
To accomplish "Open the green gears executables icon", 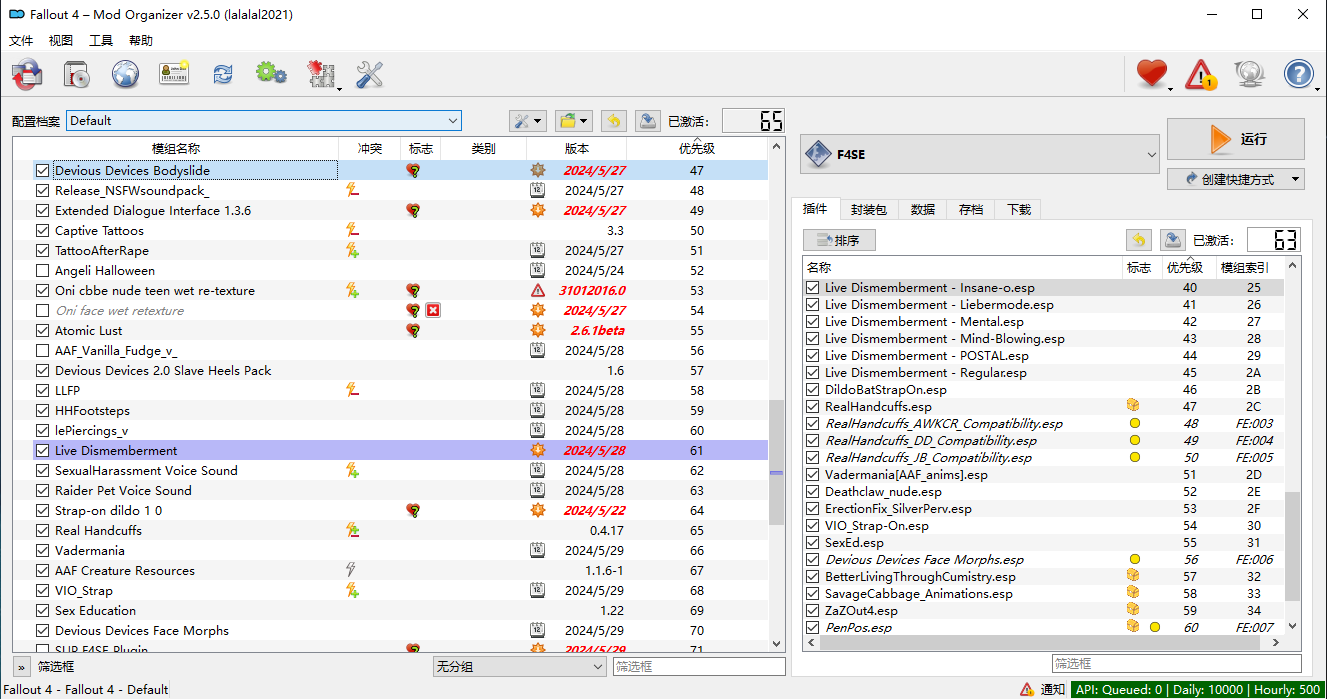I will 271,73.
